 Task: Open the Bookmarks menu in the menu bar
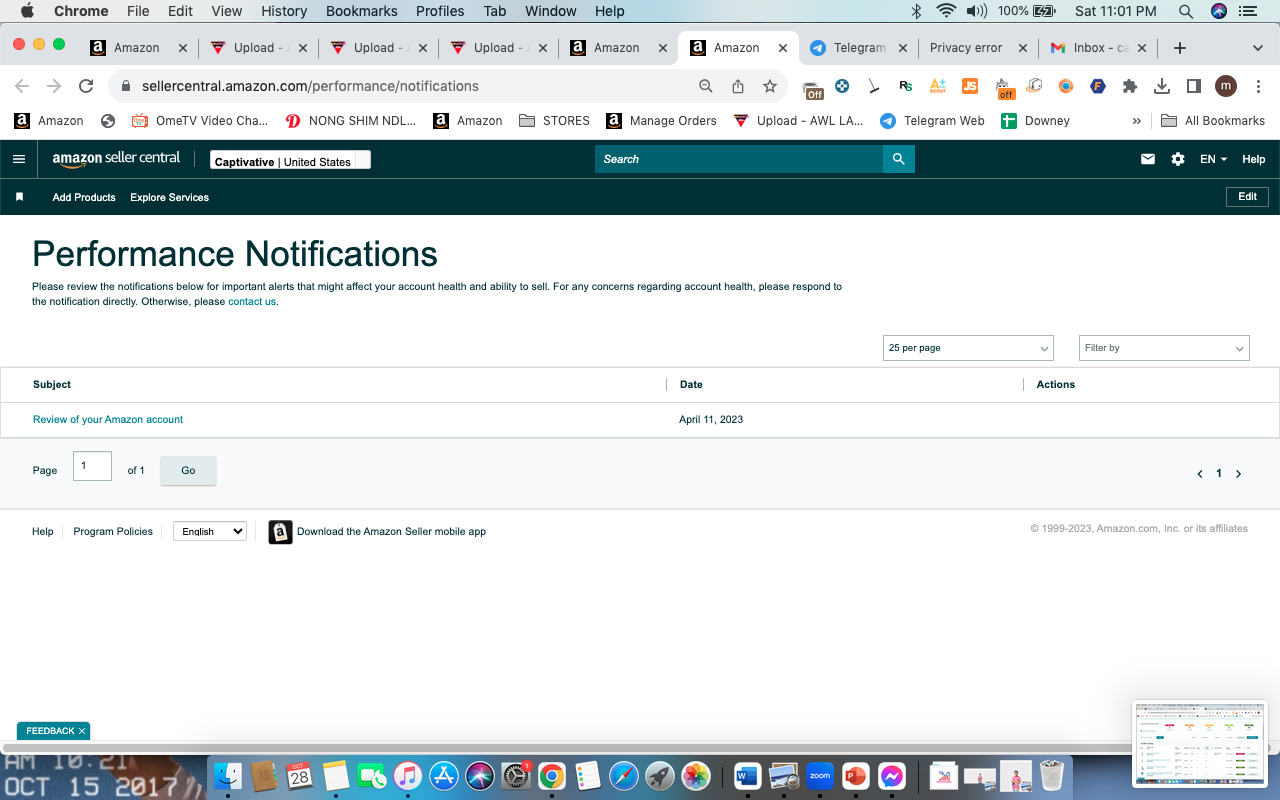(x=362, y=11)
